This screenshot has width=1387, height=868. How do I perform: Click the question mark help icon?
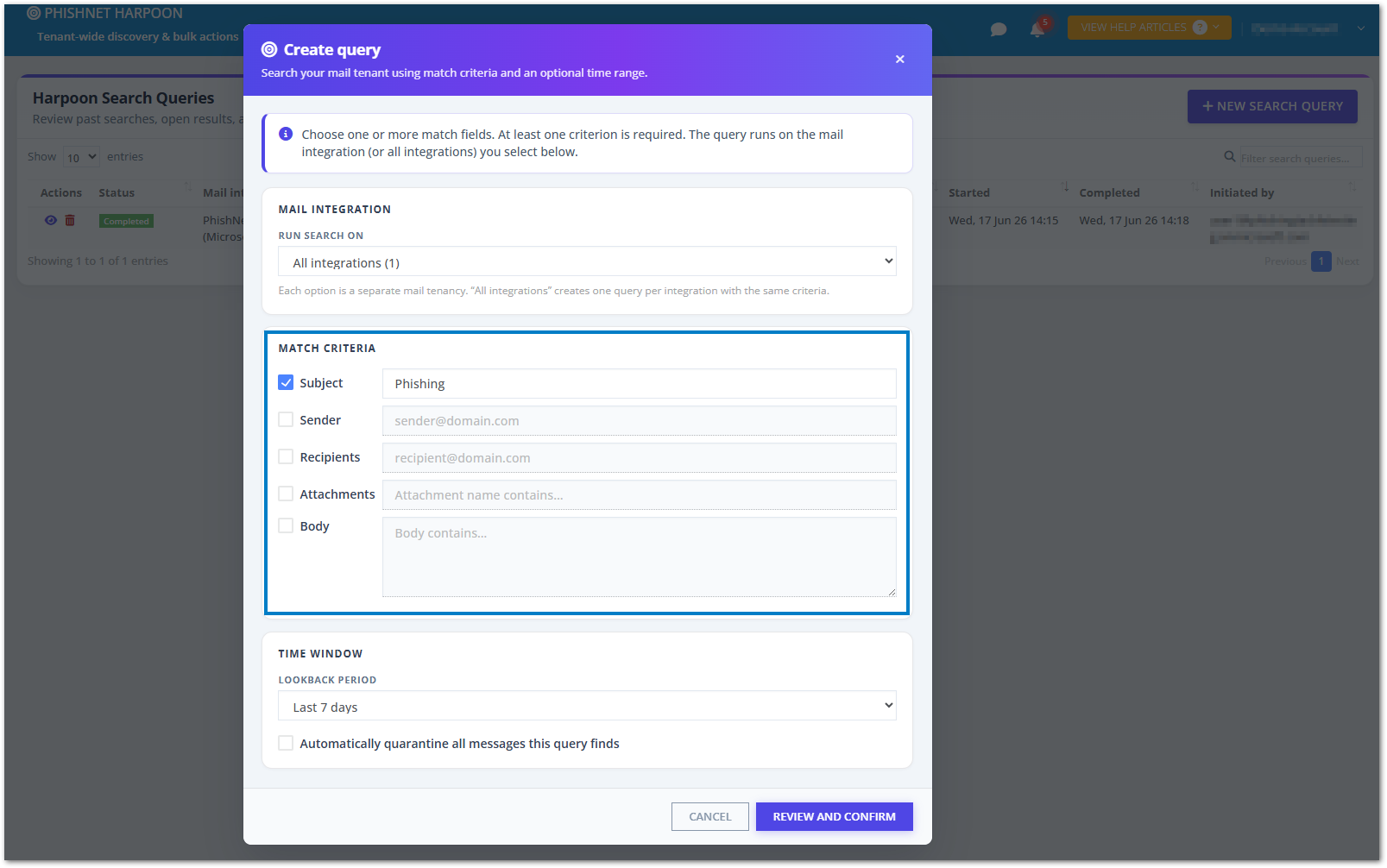click(1200, 28)
